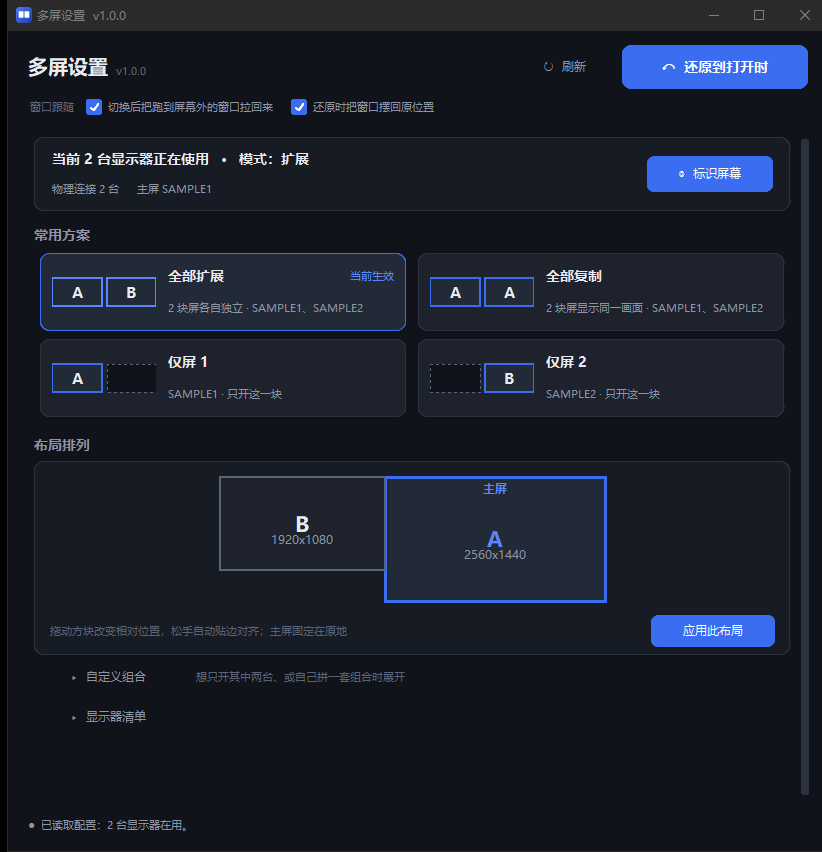
Task: Click the vertical scrollbar on the right
Action: pyautogui.click(x=805, y=467)
